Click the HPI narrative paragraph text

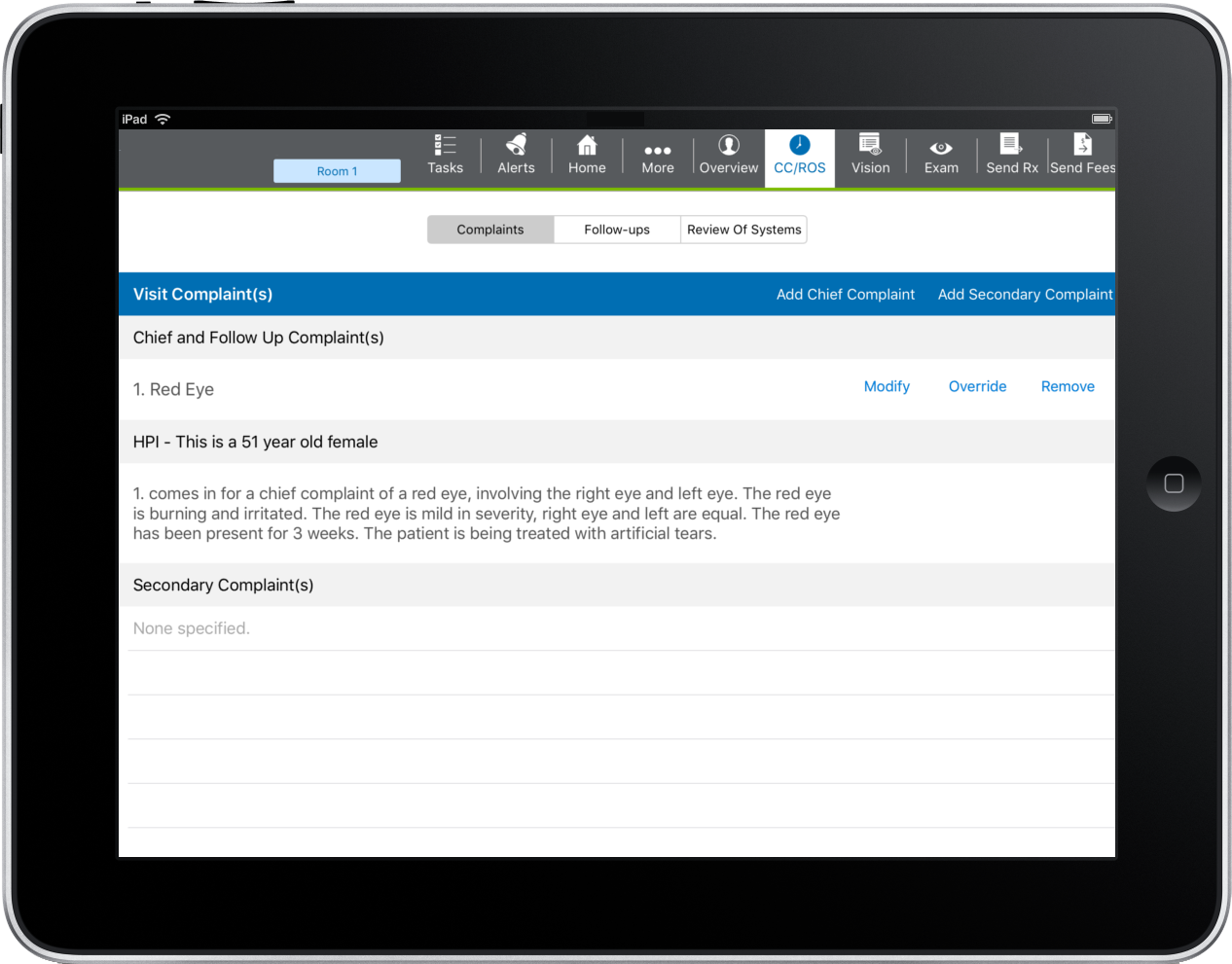click(487, 514)
